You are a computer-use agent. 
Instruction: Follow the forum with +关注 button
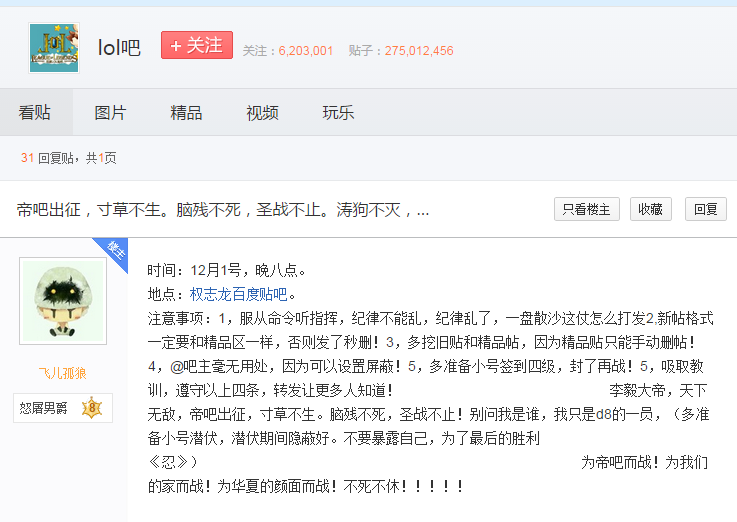click(197, 46)
